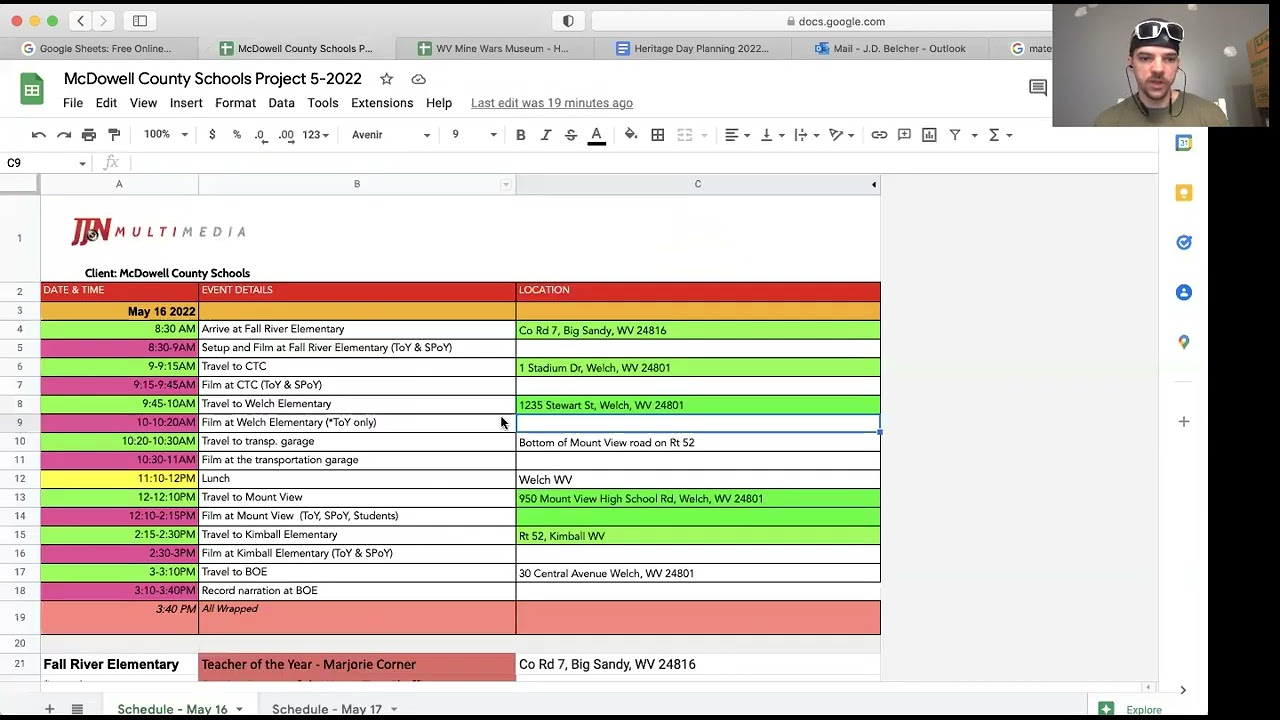
Task: Click the Name box showing C9
Action: pos(45,163)
